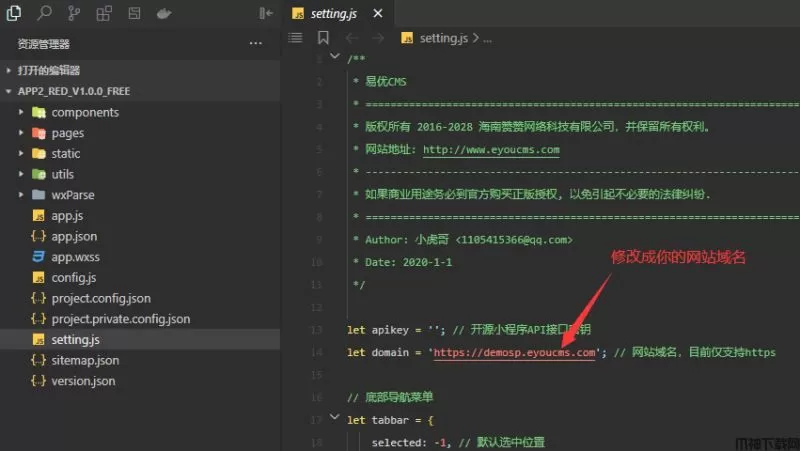Open the Extensions blocks icon

tap(105, 13)
